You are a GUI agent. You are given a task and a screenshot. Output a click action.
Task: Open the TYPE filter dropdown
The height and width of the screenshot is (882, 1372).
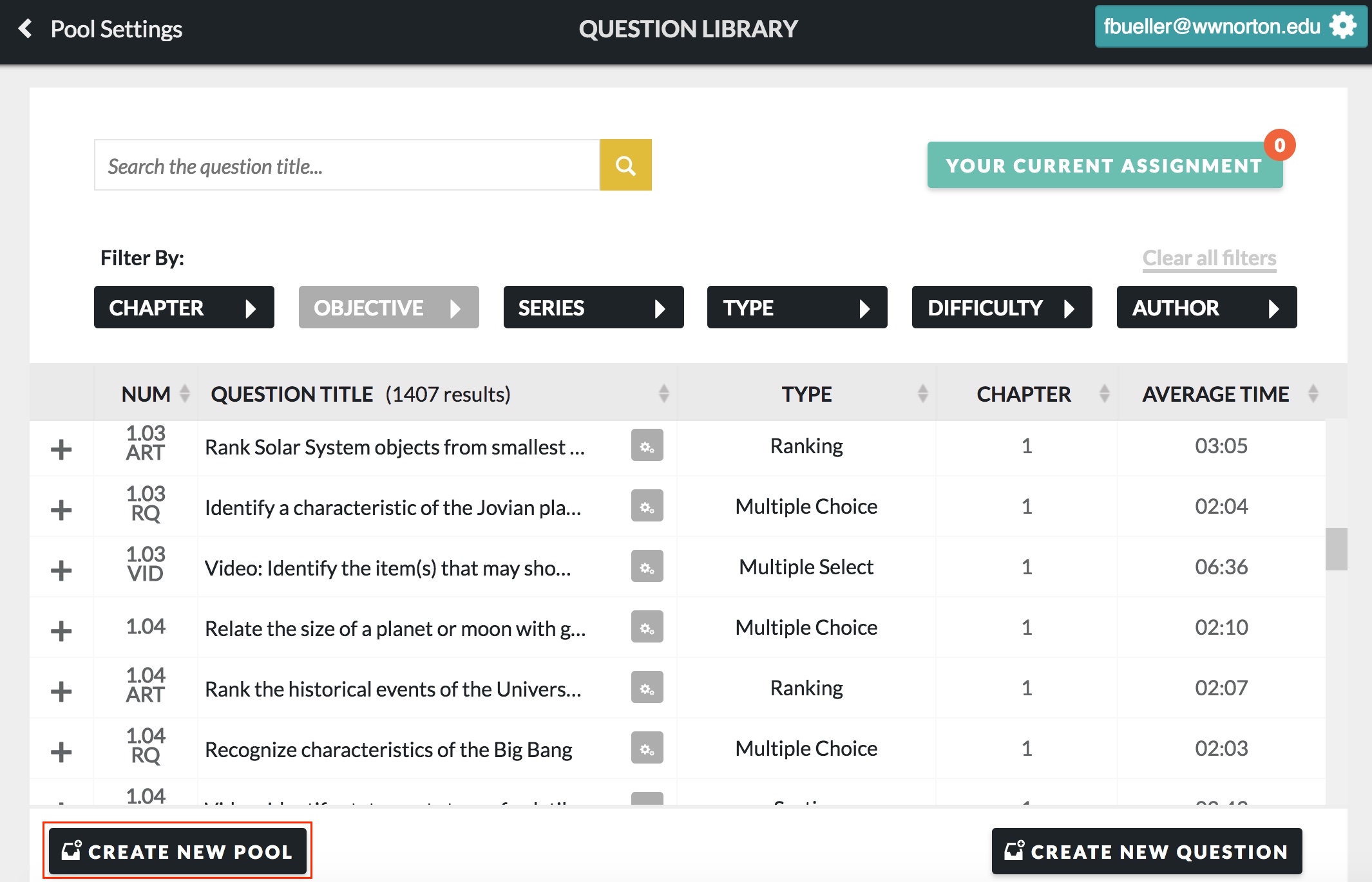point(797,308)
